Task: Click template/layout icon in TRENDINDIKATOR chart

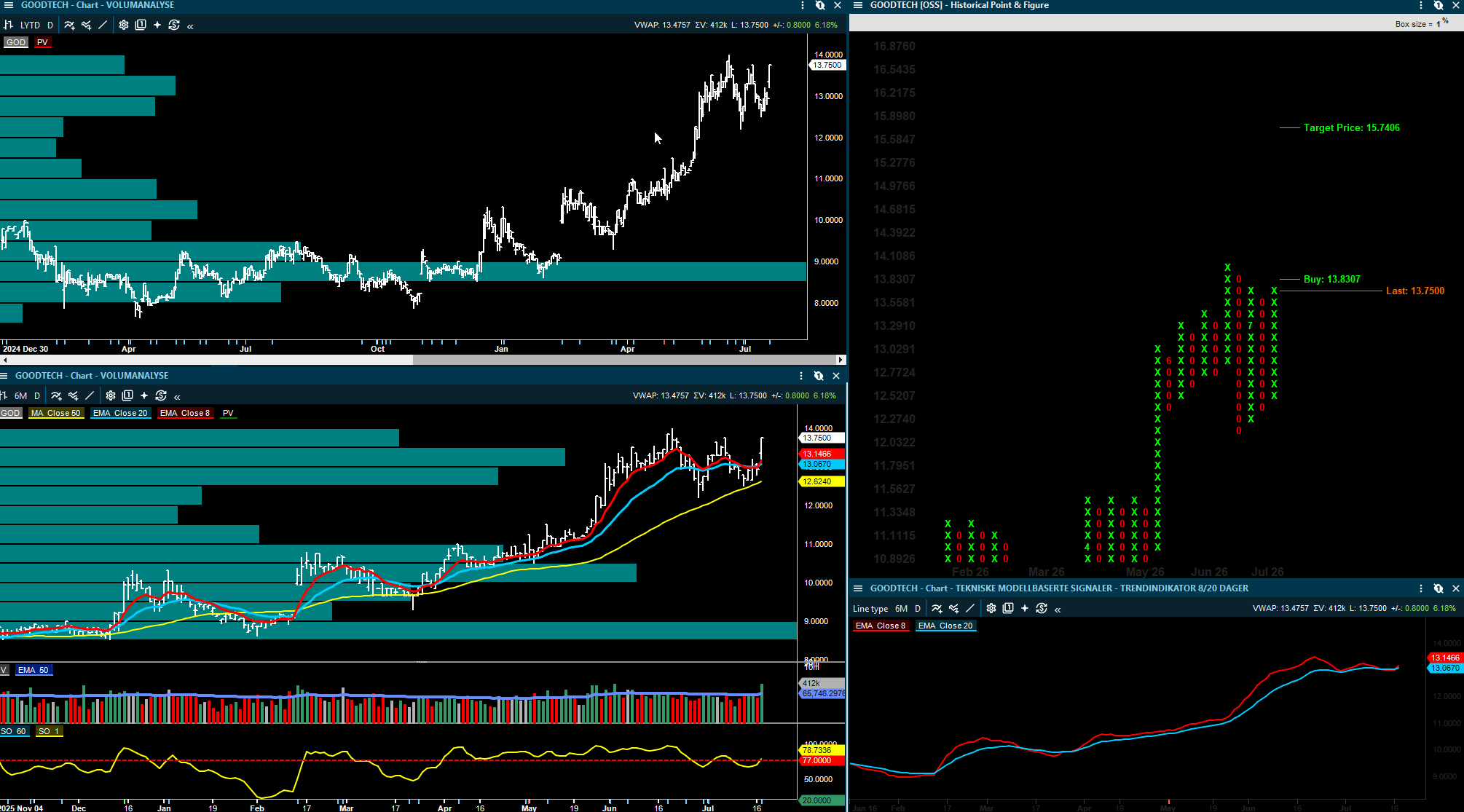Action: (1008, 608)
